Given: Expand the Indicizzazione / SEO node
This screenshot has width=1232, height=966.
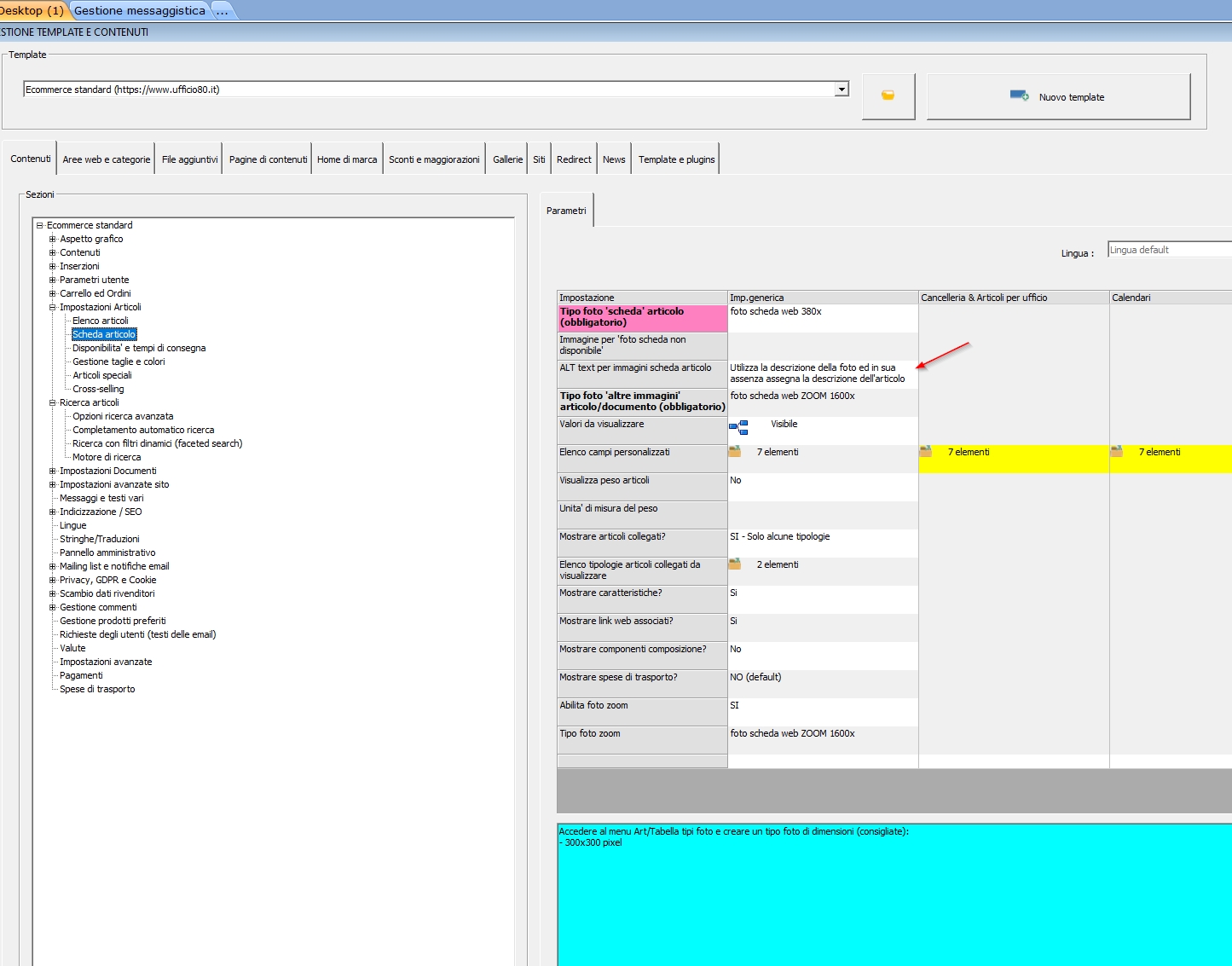Looking at the screenshot, I should (x=52, y=512).
